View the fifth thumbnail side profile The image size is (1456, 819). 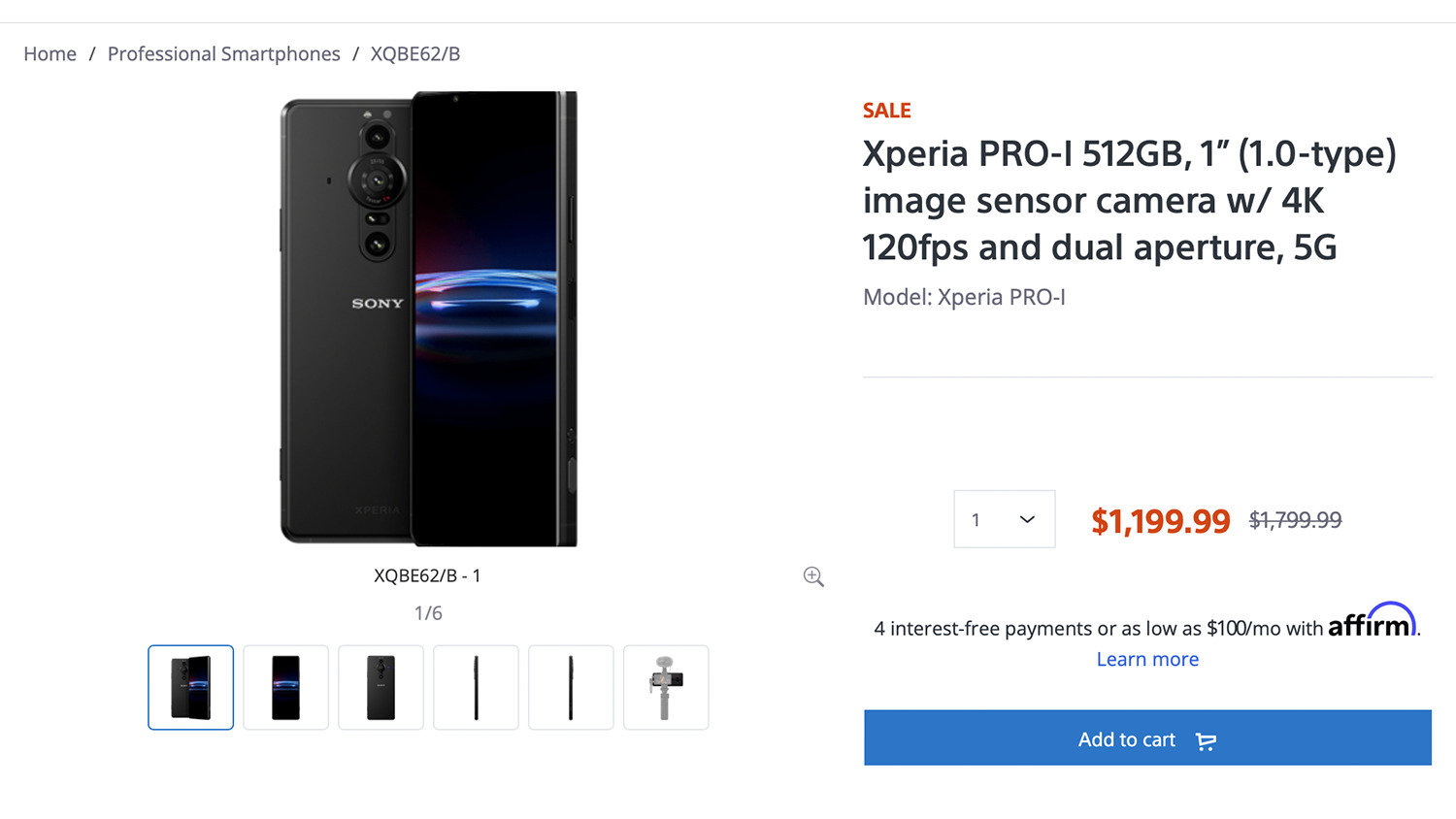[x=571, y=687]
